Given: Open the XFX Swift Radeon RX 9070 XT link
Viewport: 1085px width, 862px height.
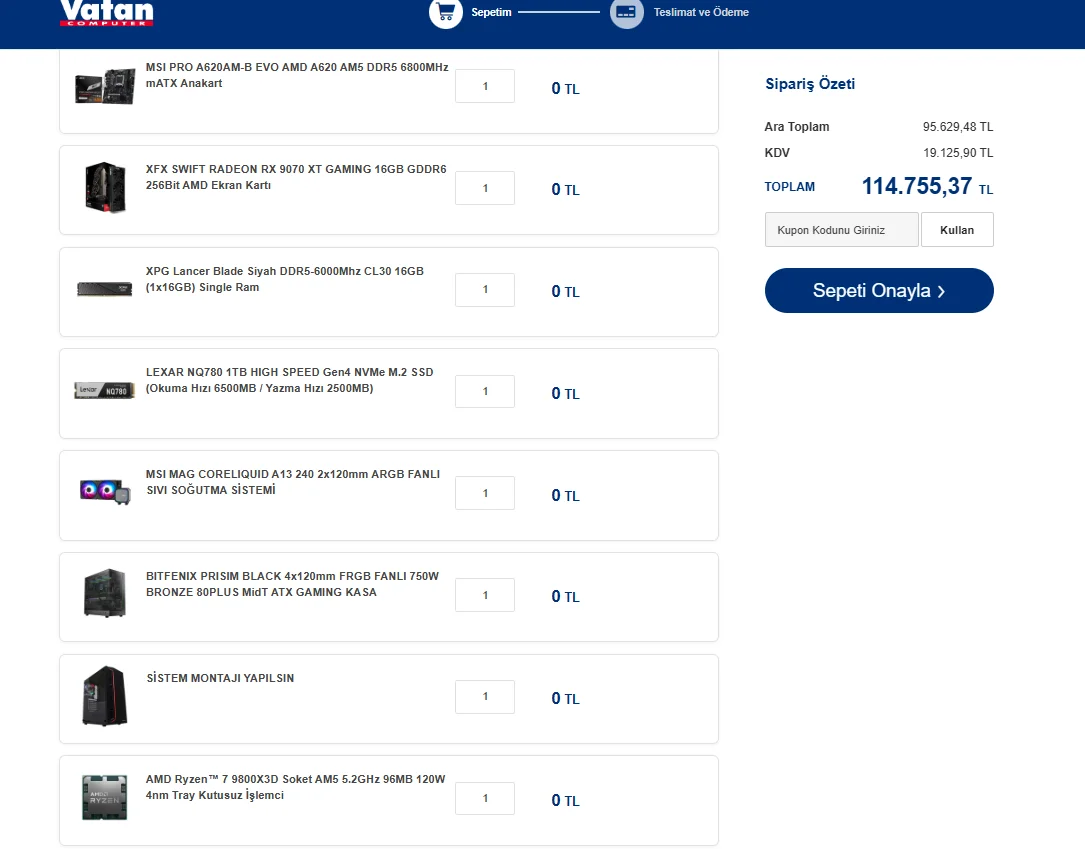Looking at the screenshot, I should tap(296, 177).
